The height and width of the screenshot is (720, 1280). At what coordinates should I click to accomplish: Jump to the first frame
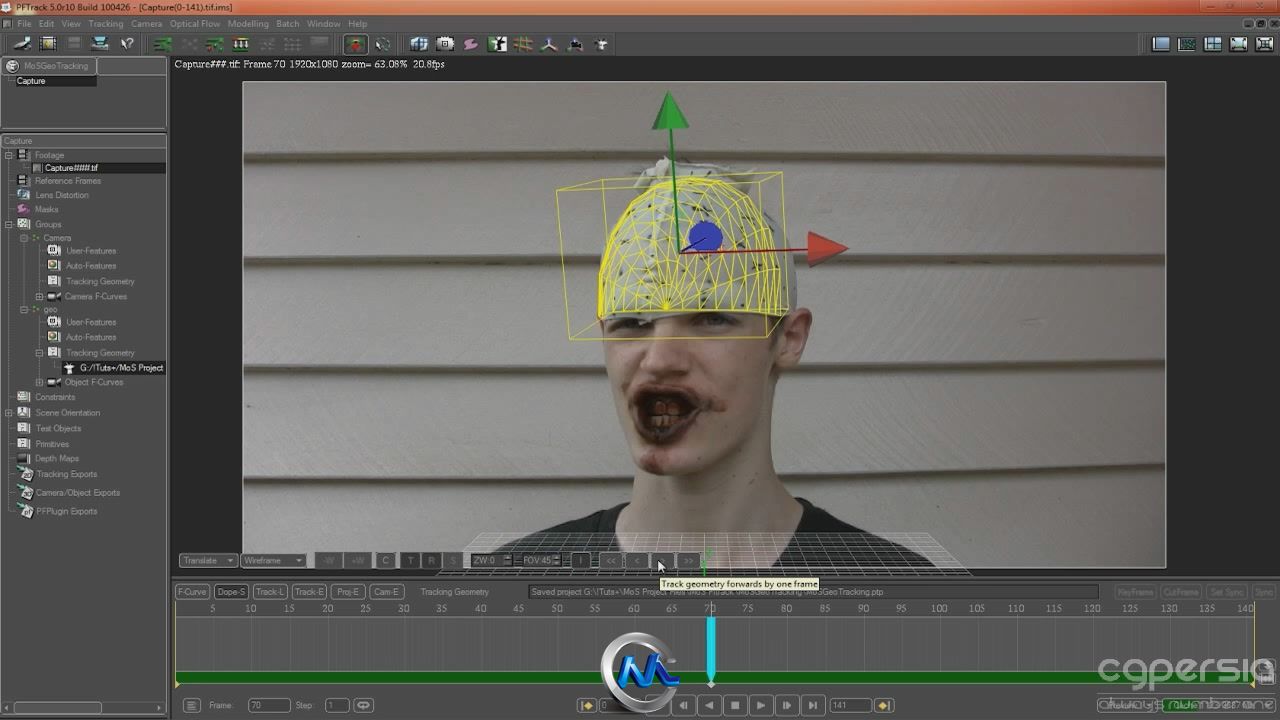tap(658, 705)
